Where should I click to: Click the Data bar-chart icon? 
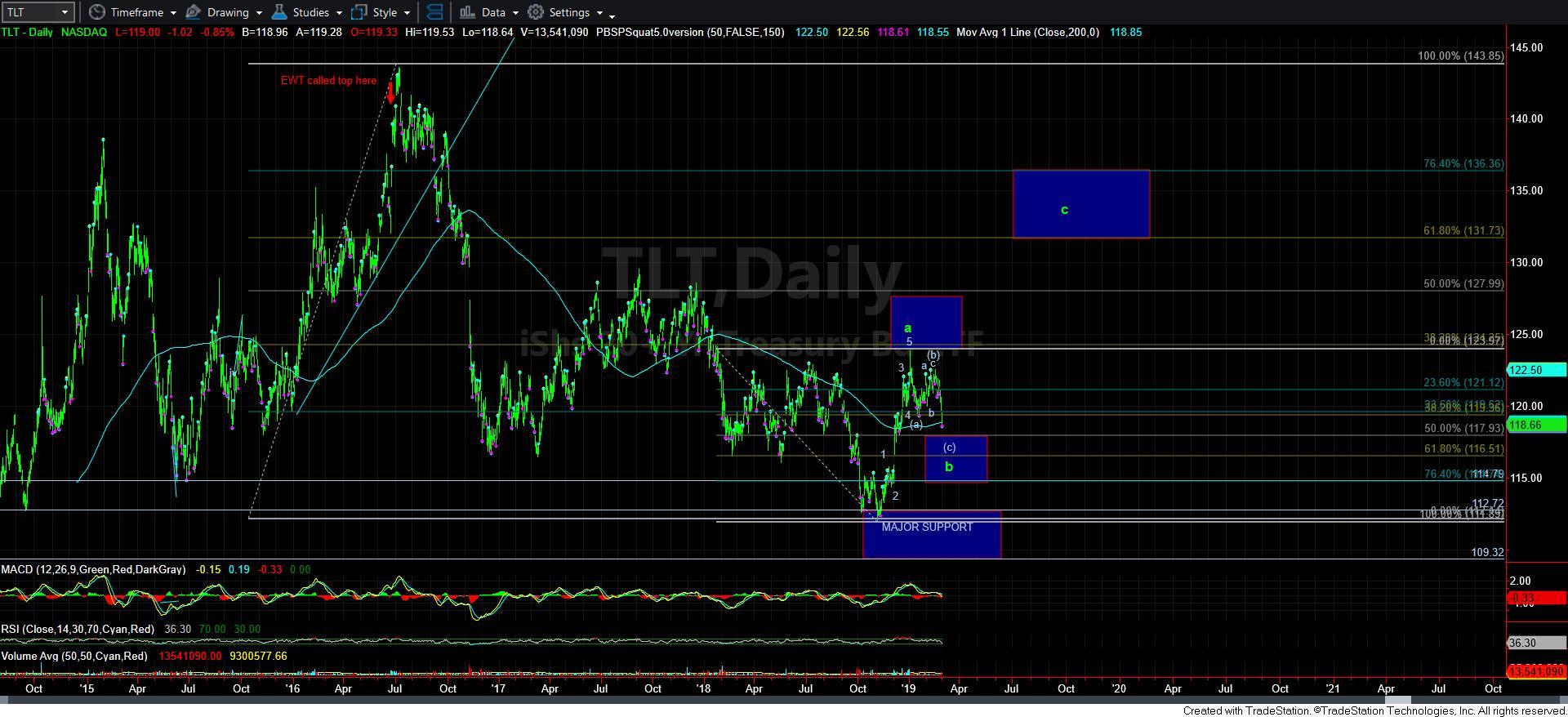click(x=467, y=12)
